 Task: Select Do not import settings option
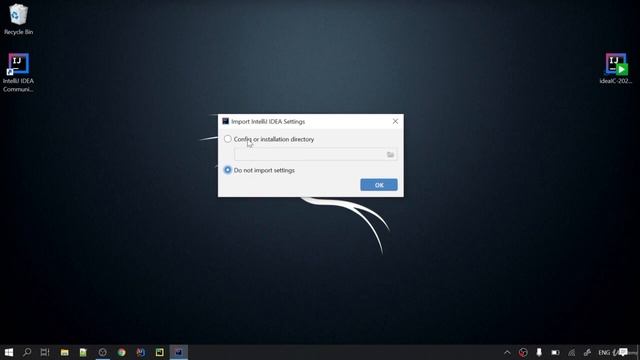click(228, 170)
